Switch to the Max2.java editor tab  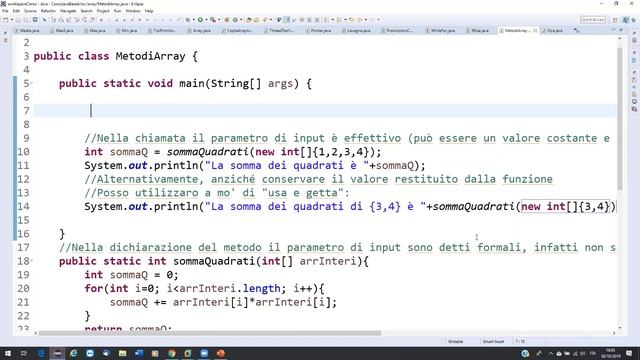point(62,31)
